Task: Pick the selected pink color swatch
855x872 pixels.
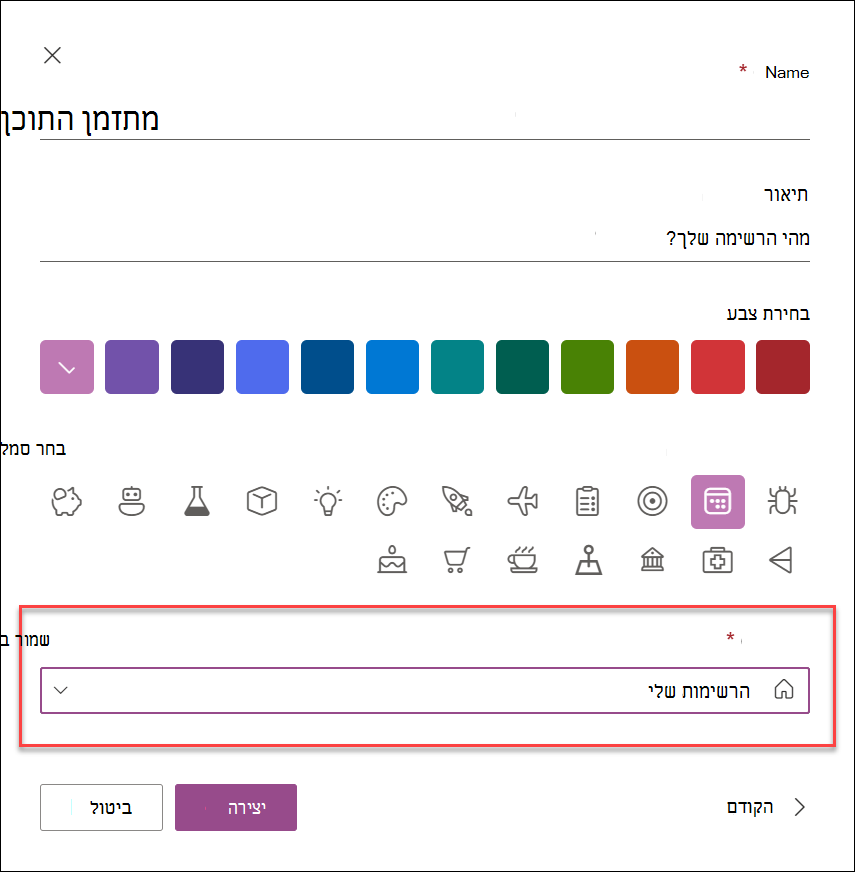Action: (x=67, y=367)
